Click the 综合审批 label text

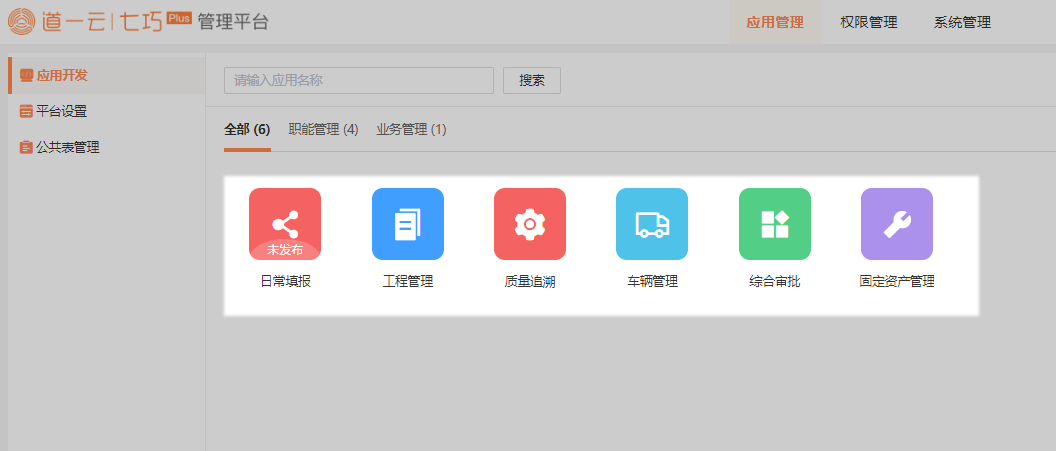tap(774, 282)
